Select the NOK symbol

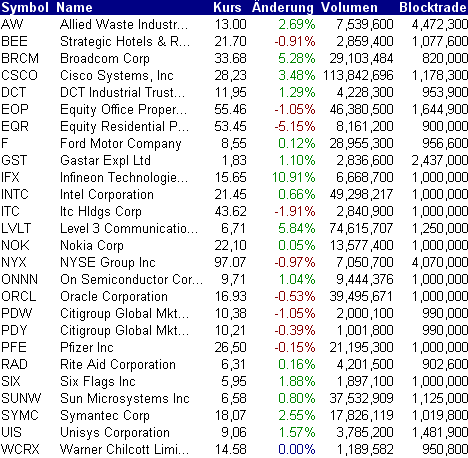(x=15, y=245)
